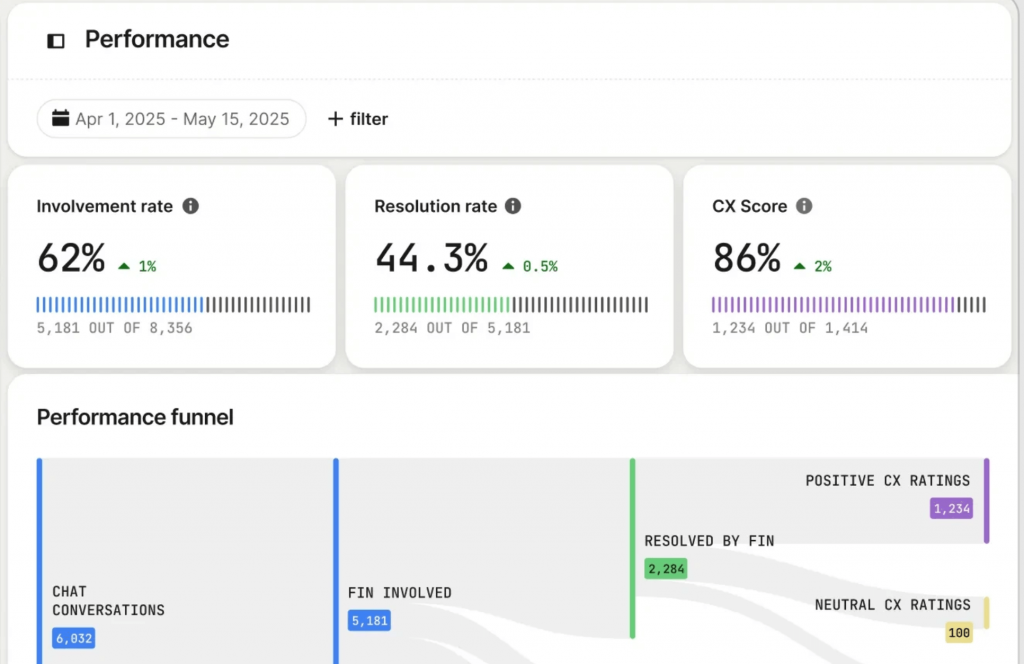Click the 2,284 RESOLVED BY FIN badge

(x=663, y=568)
